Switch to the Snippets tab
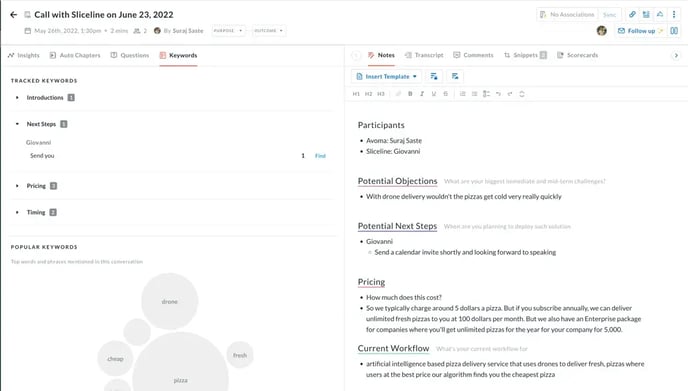This screenshot has width=688, height=391. 525,55
